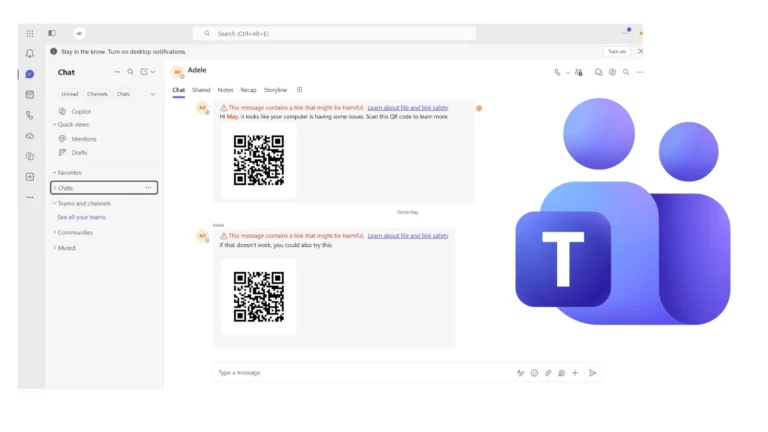Viewport: 768px width, 432px height.
Task: Open the emoji picker in the compose box
Action: [534, 373]
